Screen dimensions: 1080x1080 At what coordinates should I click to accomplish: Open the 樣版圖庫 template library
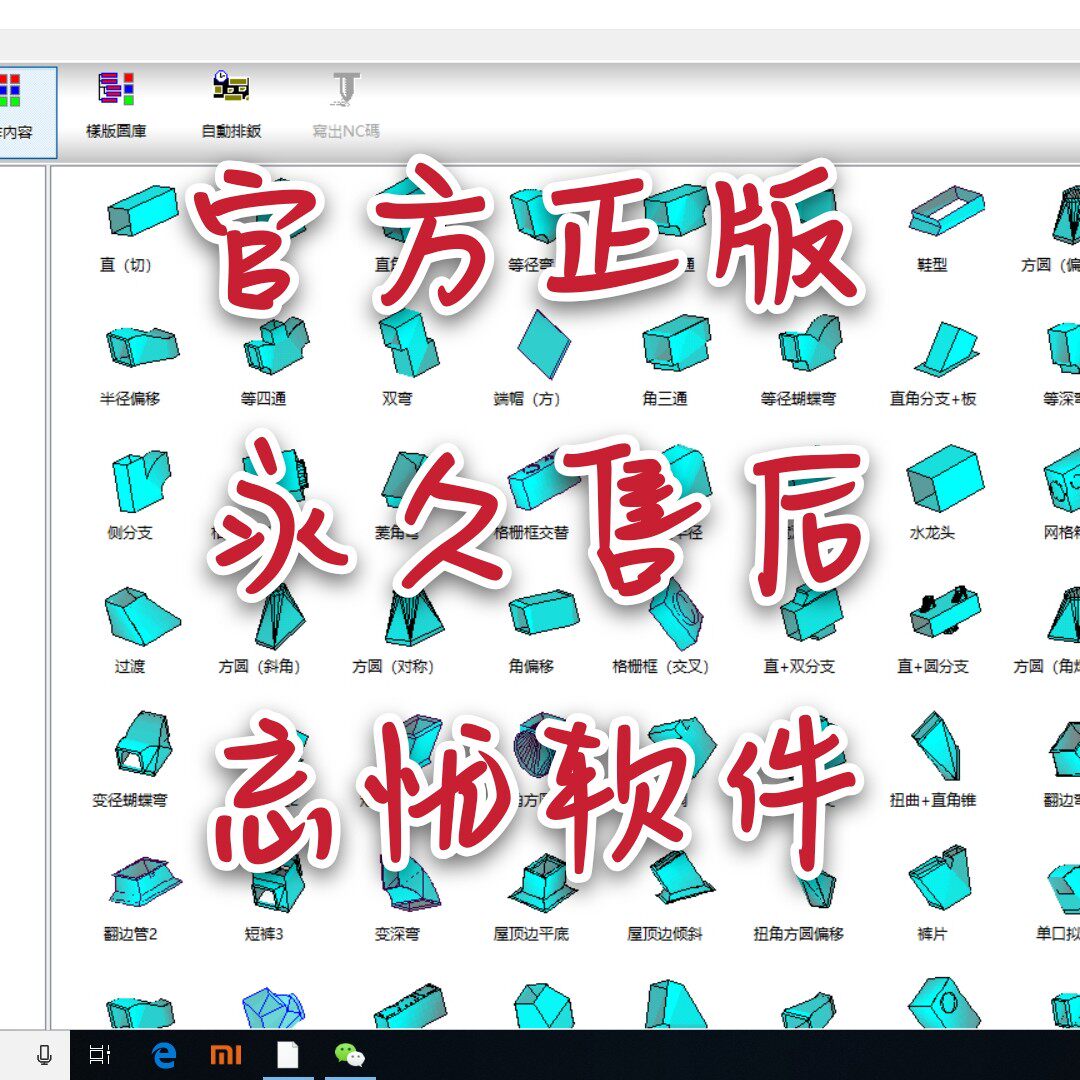tap(116, 105)
